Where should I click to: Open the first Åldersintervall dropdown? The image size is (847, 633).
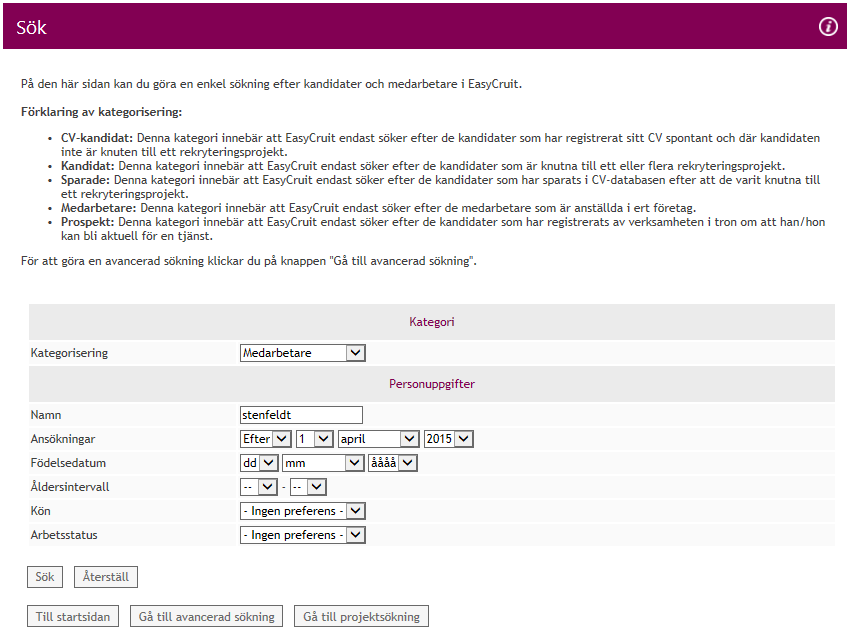pyautogui.click(x=259, y=487)
